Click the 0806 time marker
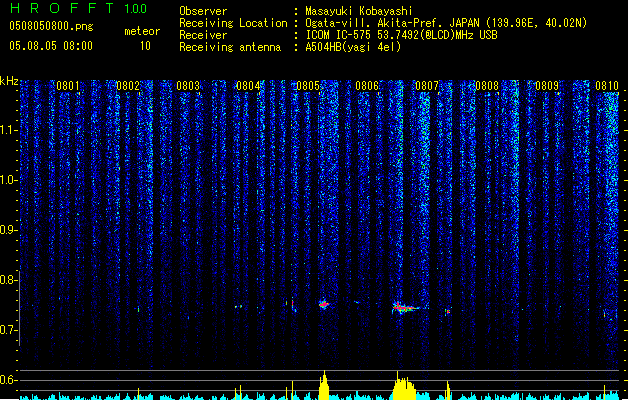The height and width of the screenshot is (400, 629). click(x=367, y=86)
